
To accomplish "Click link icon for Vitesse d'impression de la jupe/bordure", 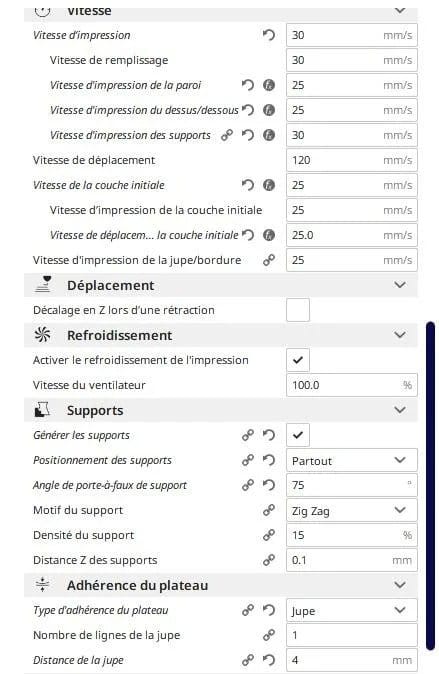I will point(269,260).
